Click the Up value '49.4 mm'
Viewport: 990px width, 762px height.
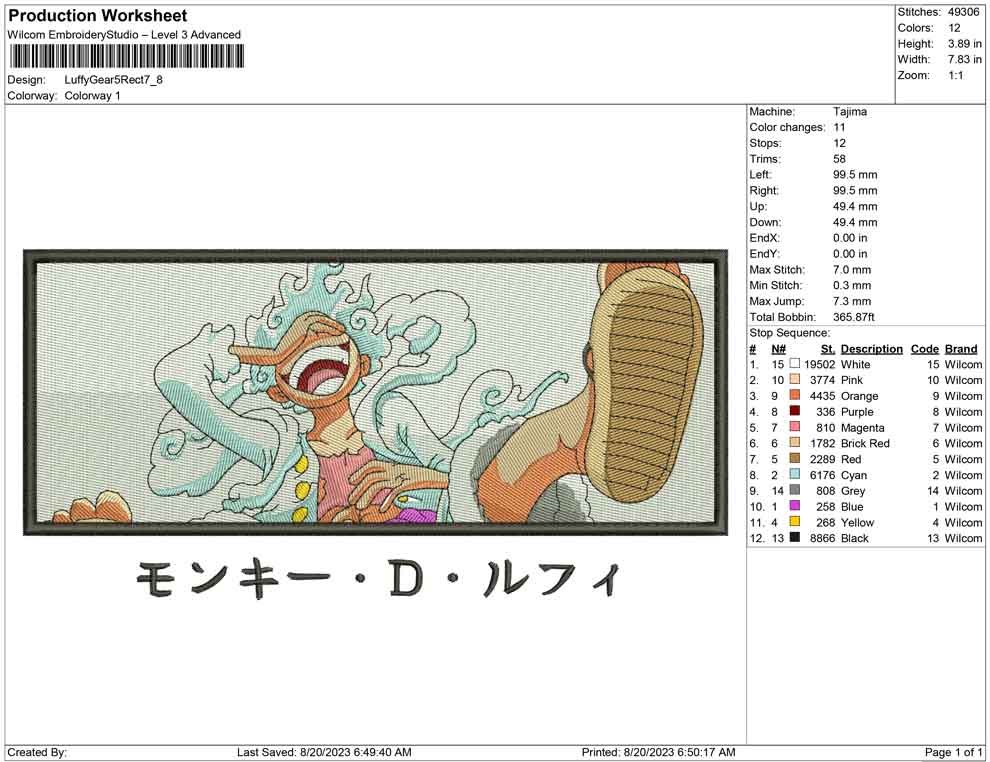(x=855, y=206)
